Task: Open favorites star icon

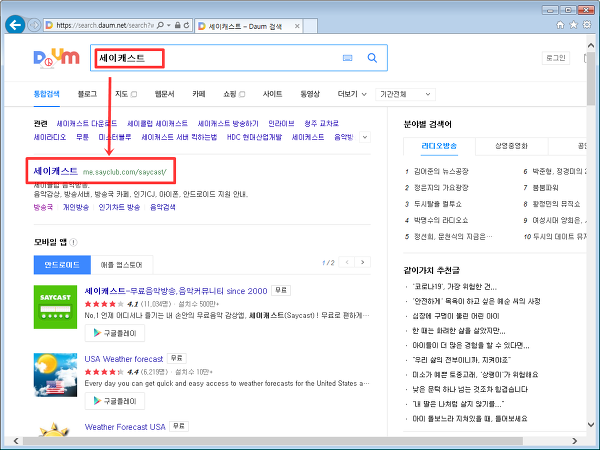Action: pyautogui.click(x=573, y=25)
